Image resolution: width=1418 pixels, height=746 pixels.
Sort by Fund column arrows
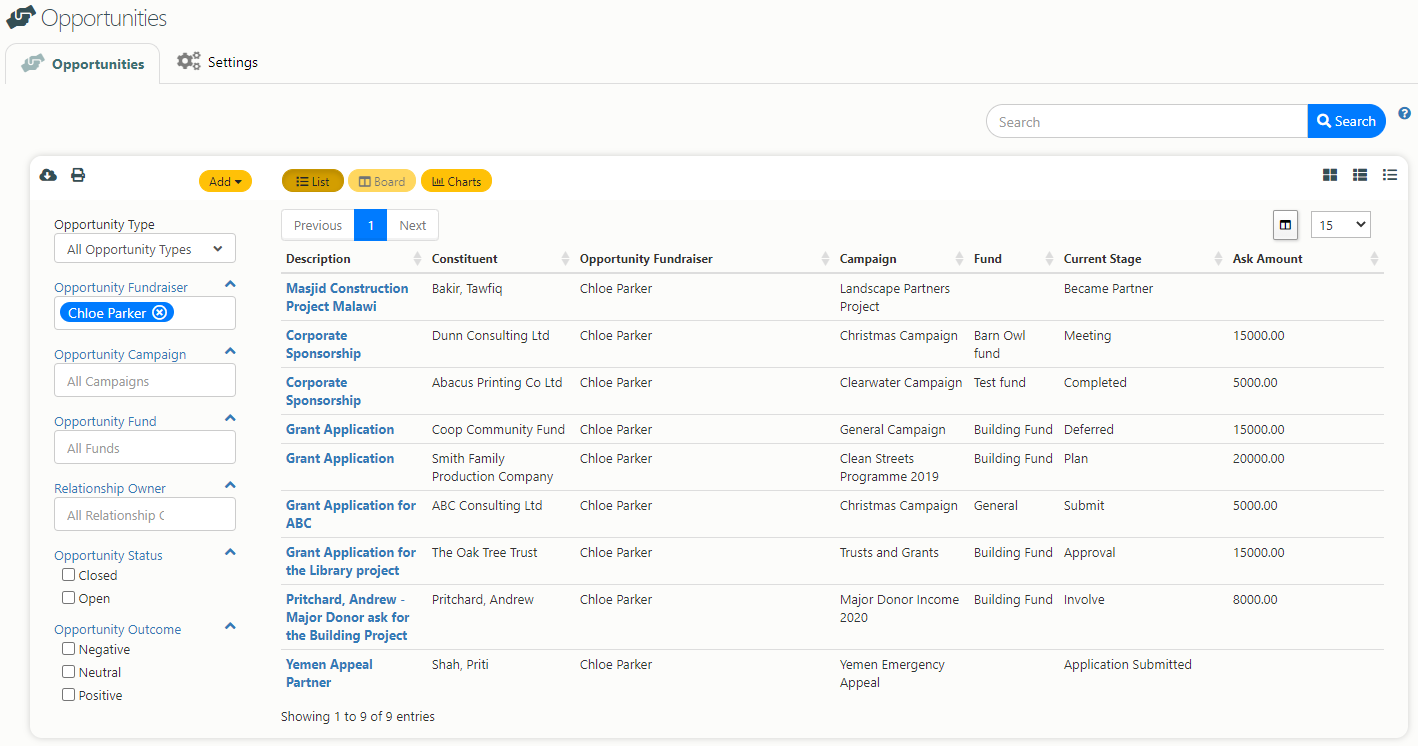[1050, 259]
